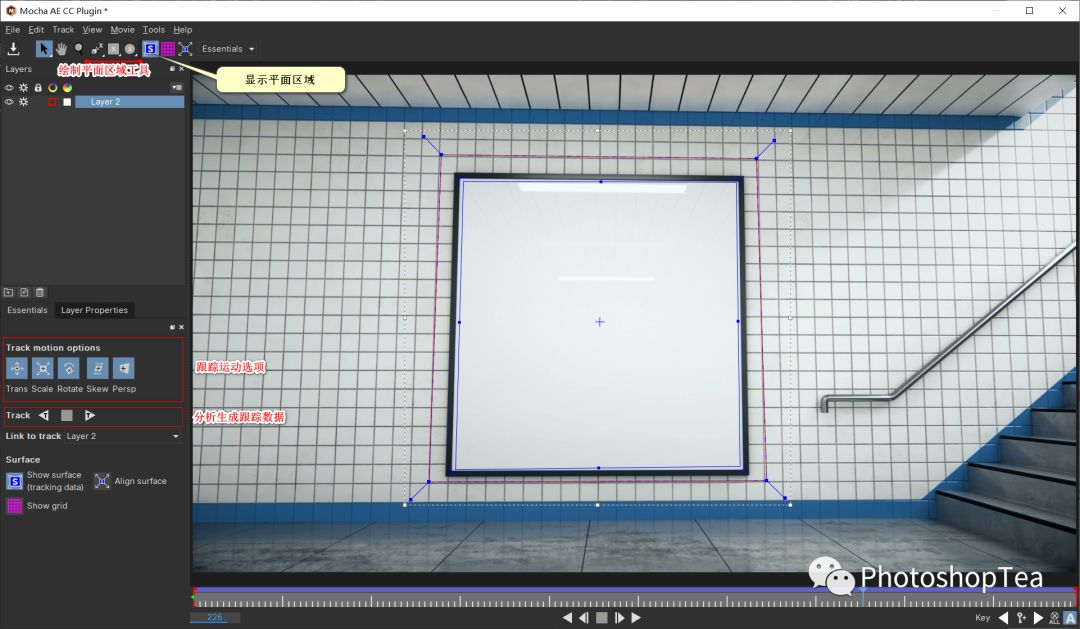Go to next keyframe
This screenshot has width=1080, height=629.
(x=1038, y=618)
